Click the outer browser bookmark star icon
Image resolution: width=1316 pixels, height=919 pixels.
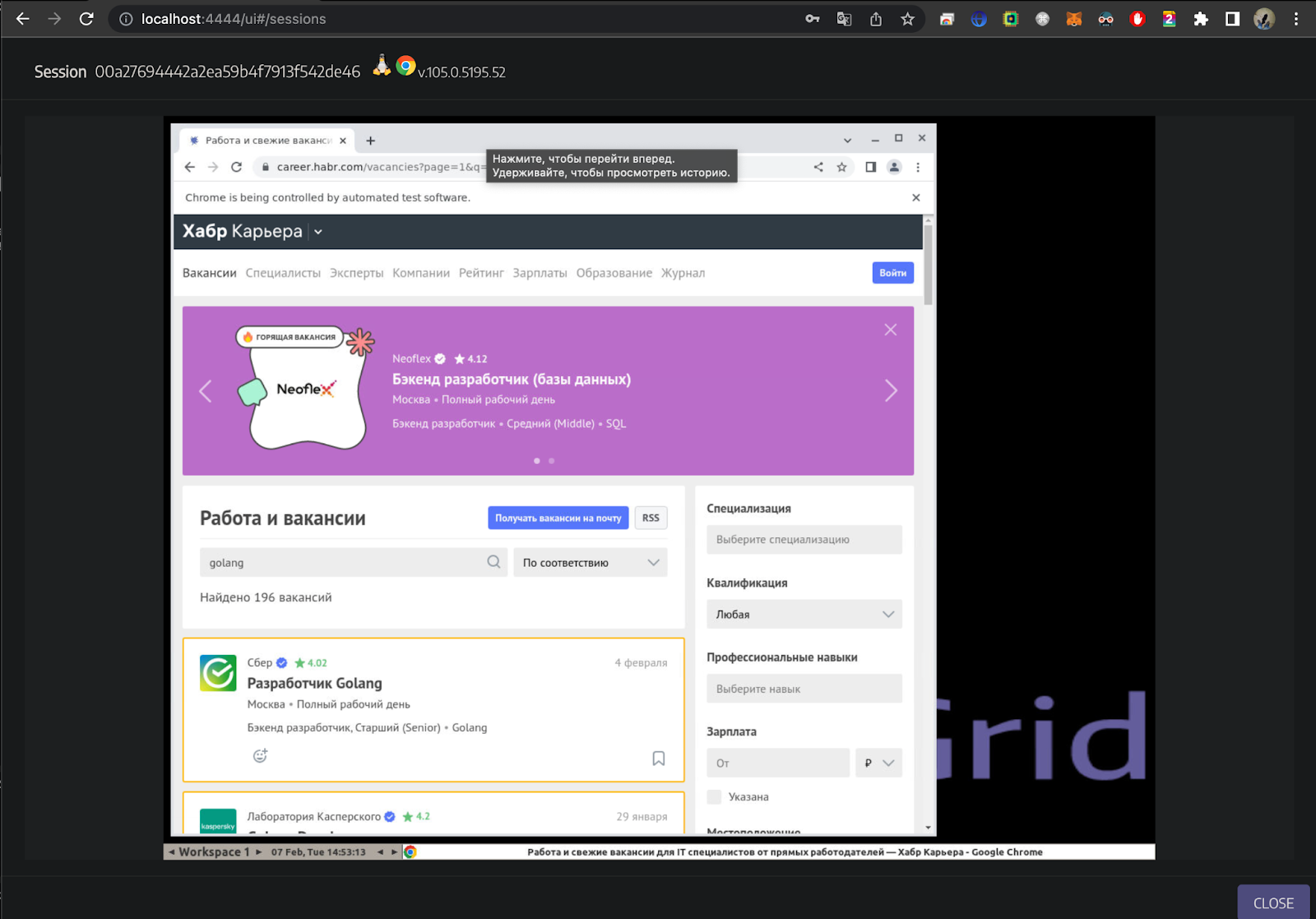(907, 19)
